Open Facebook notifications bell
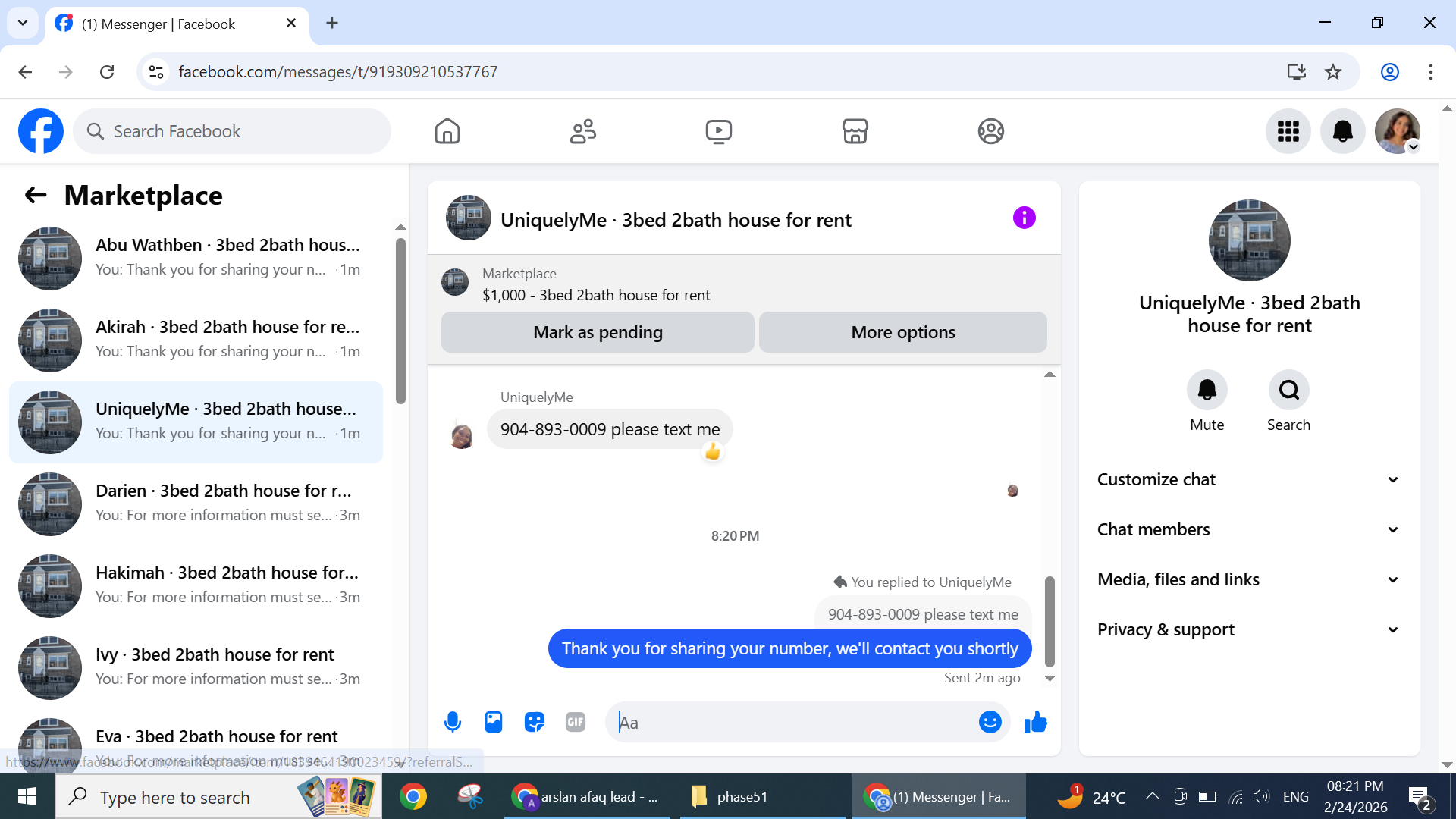This screenshot has width=1456, height=819. (1342, 131)
